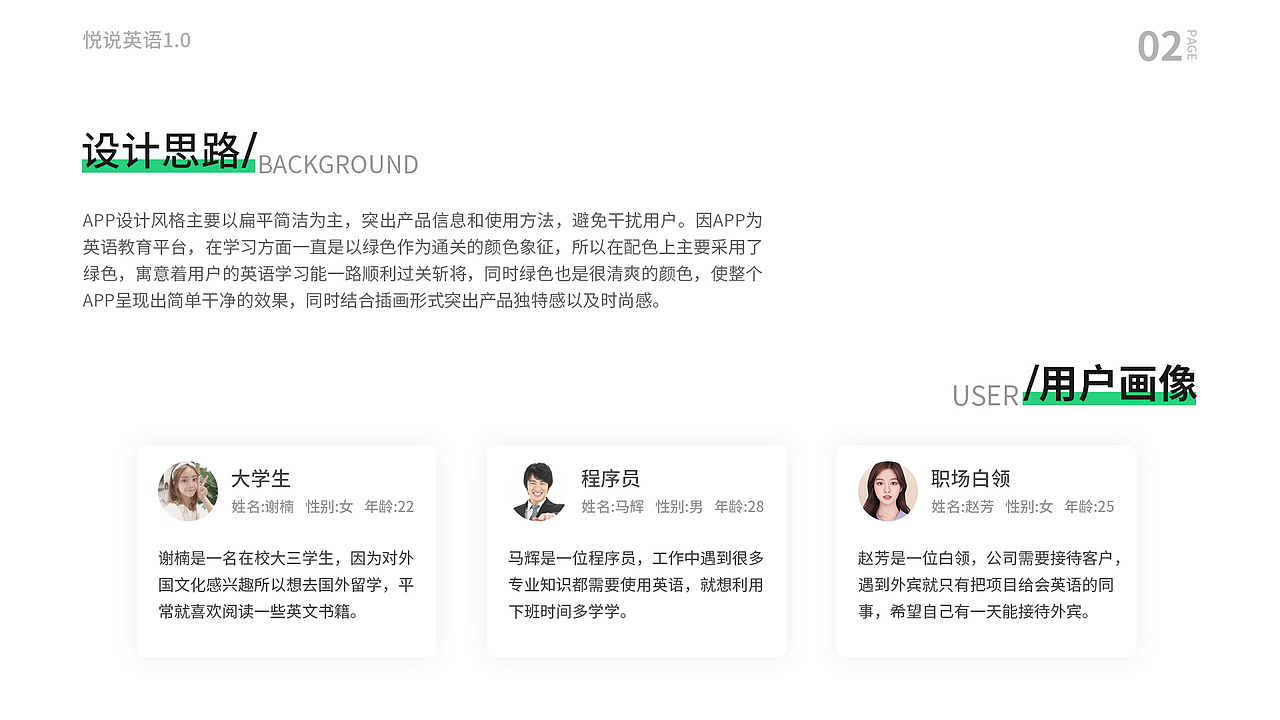Click the PAGE label beside 02

(x=1189, y=46)
